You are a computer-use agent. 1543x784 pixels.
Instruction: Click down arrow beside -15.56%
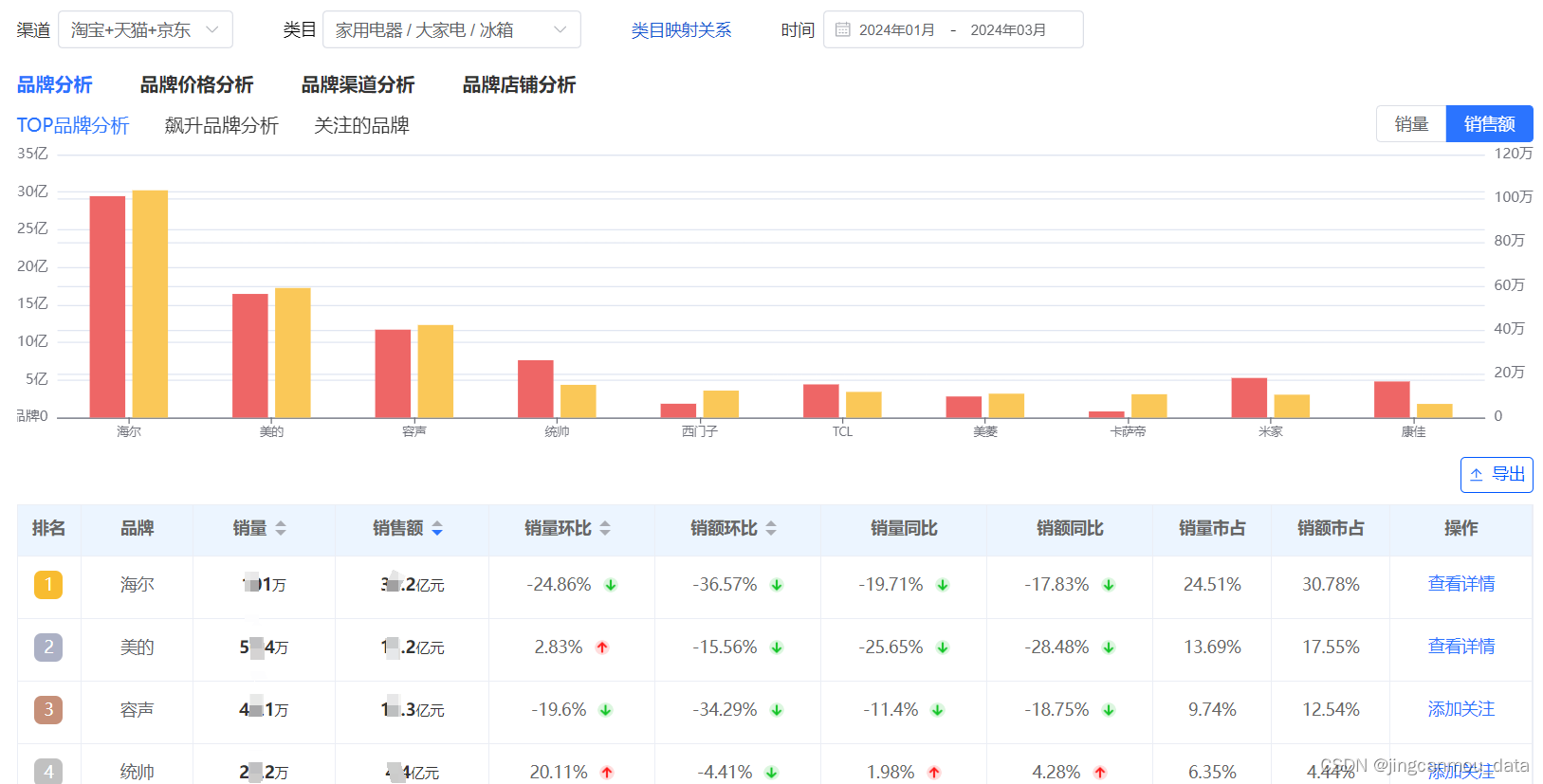pyautogui.click(x=777, y=647)
